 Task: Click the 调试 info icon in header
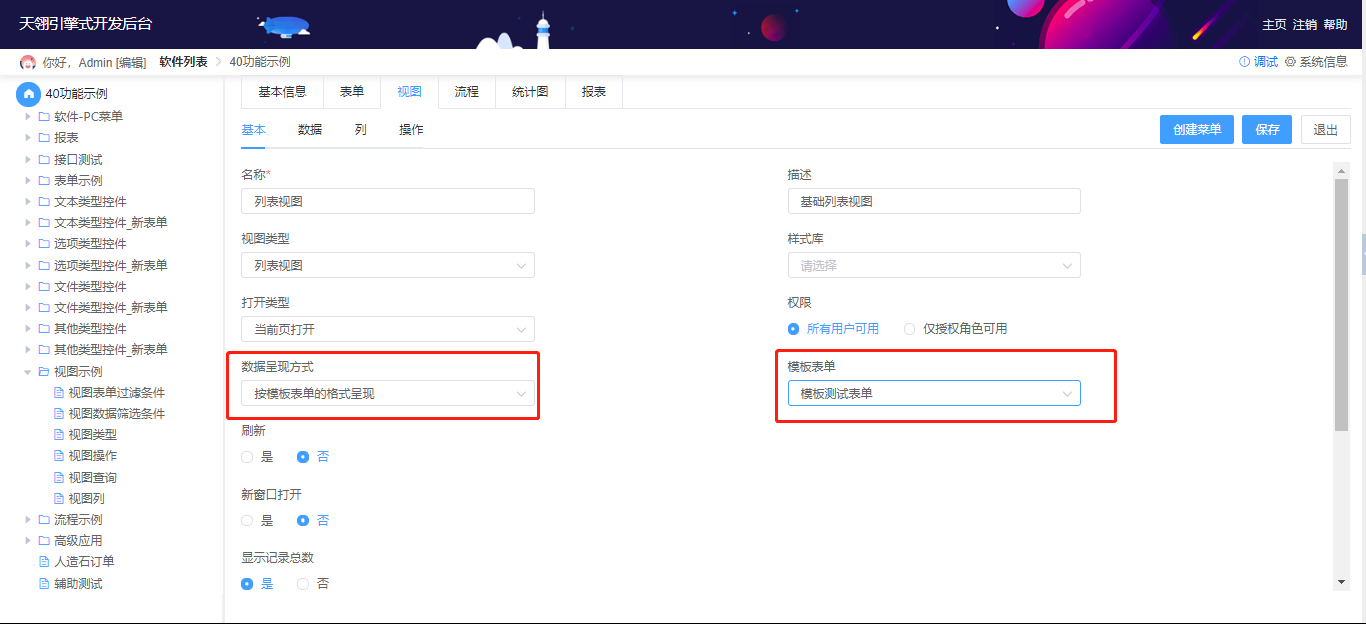pyautogui.click(x=1244, y=62)
